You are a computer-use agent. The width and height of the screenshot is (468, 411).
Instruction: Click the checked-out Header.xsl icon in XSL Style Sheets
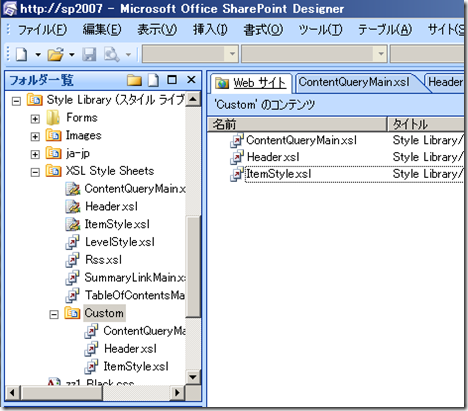tap(73, 206)
